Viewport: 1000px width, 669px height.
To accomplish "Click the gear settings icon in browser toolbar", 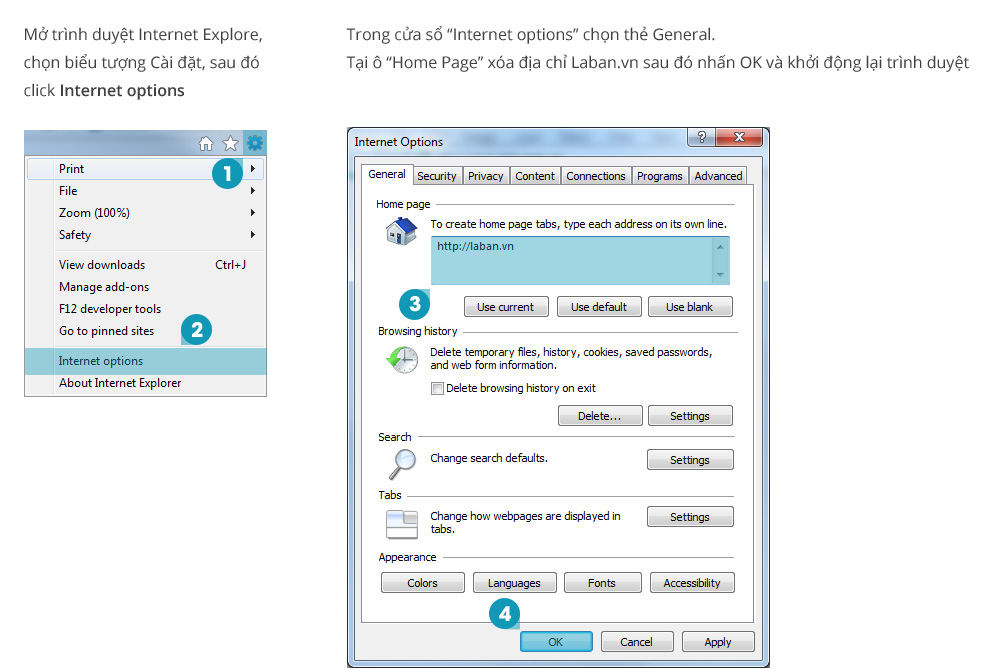I will pos(255,143).
